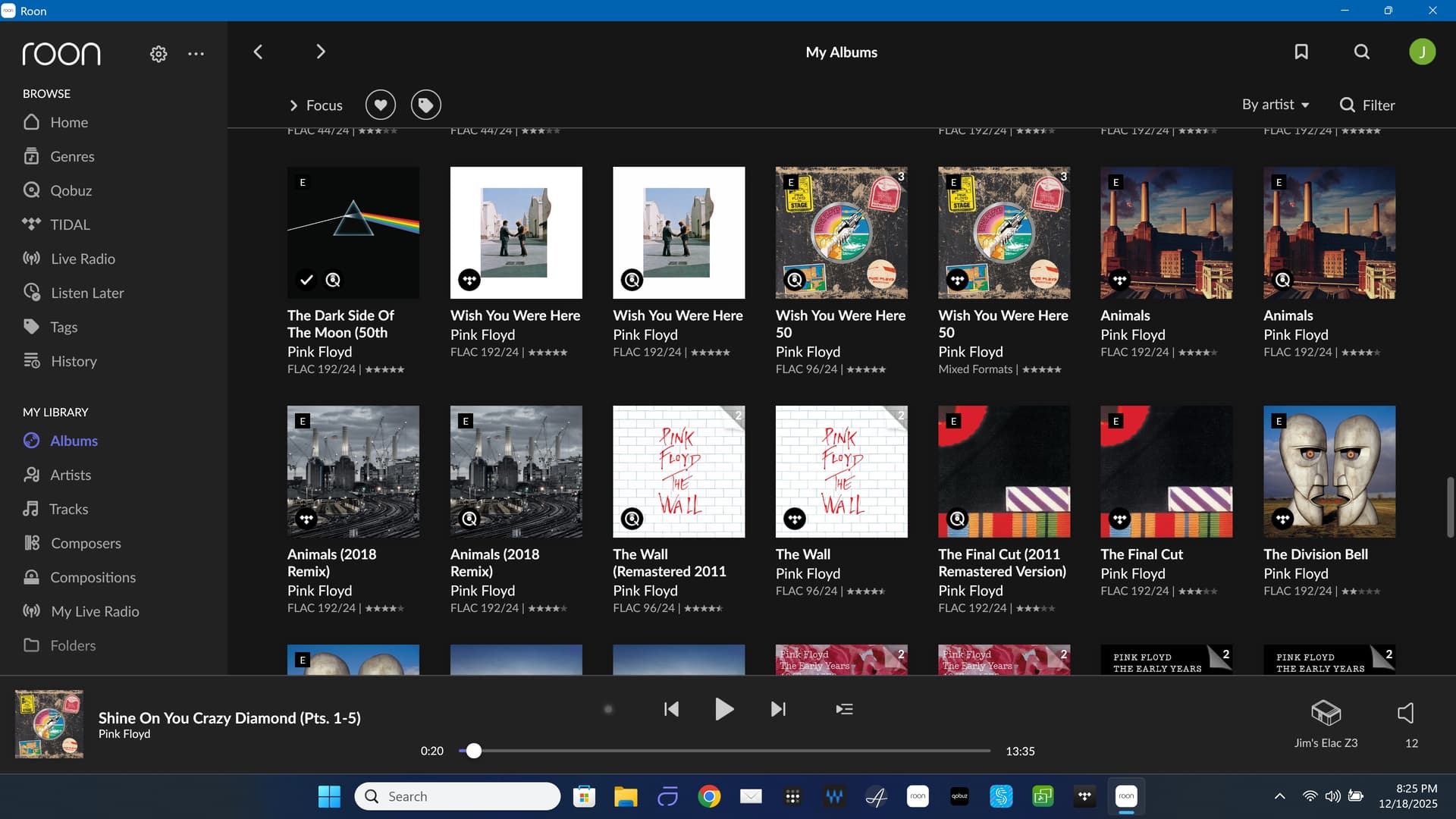Open search via magnifier icon

pyautogui.click(x=1362, y=52)
